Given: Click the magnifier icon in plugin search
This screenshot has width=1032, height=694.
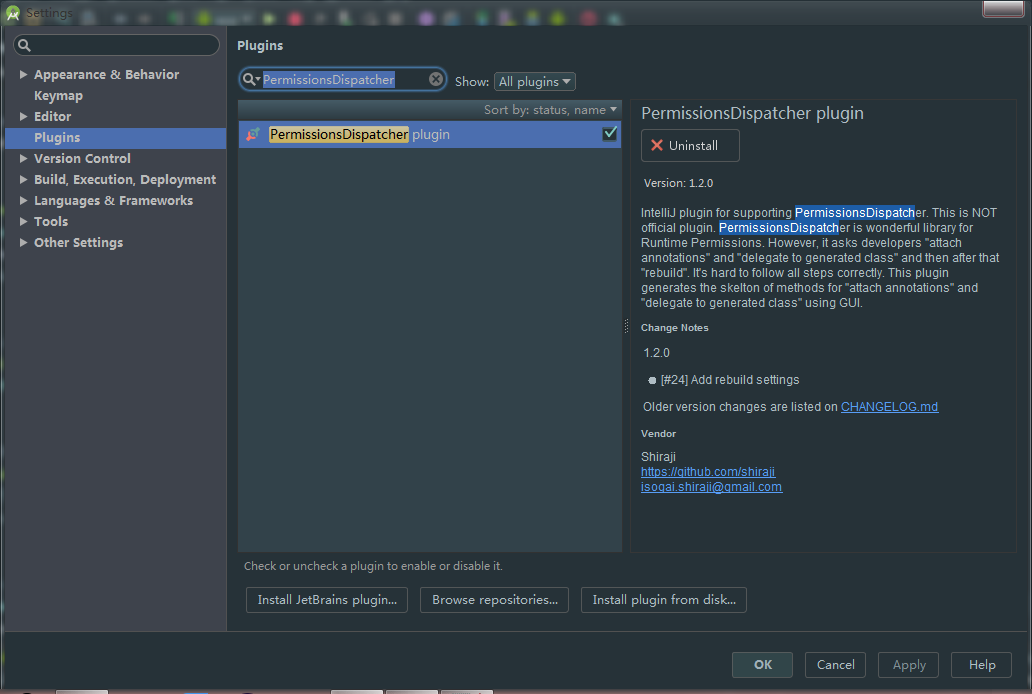Looking at the screenshot, I should coord(249,79).
